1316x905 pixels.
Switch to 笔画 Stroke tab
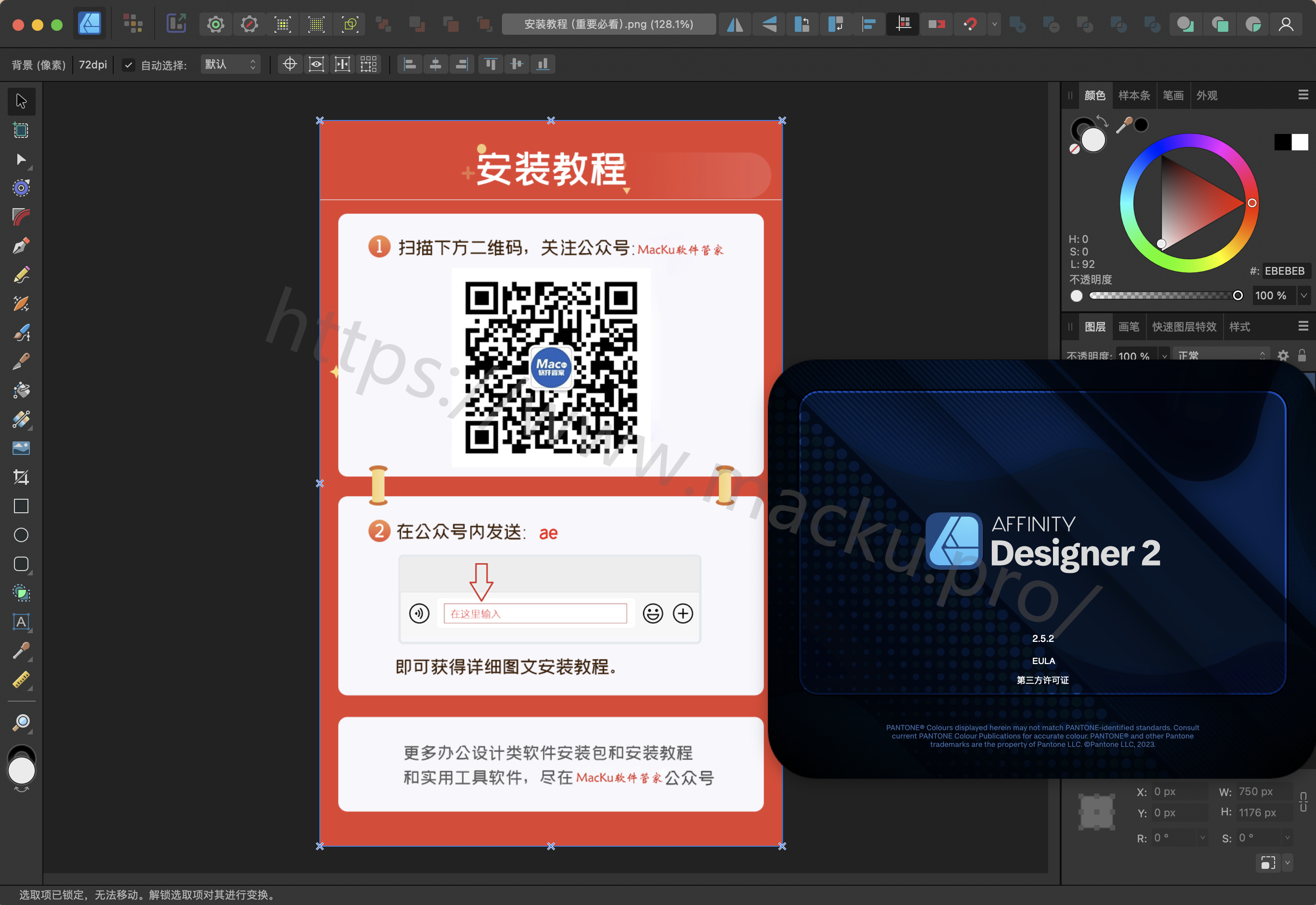tap(1172, 95)
